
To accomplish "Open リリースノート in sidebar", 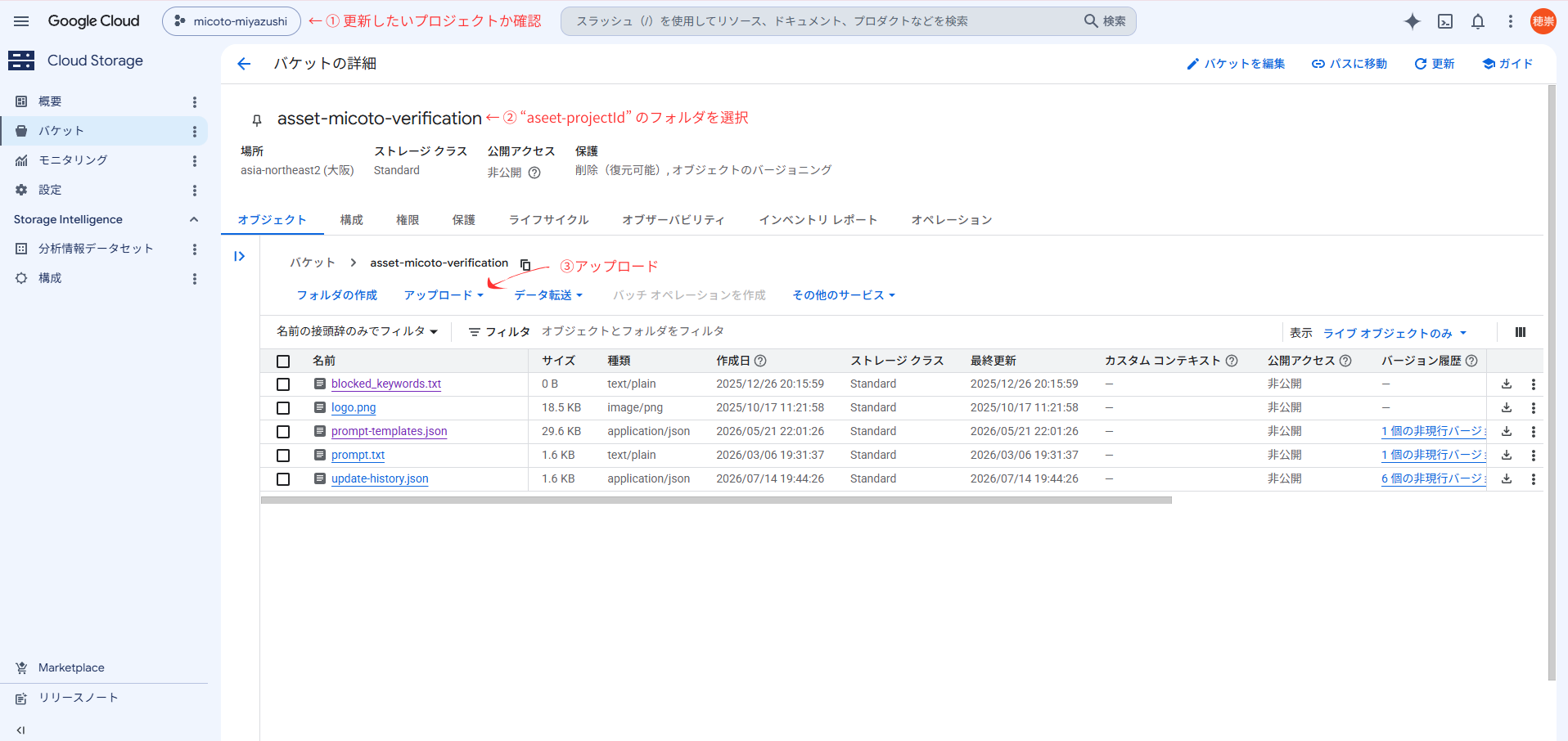I will (79, 698).
